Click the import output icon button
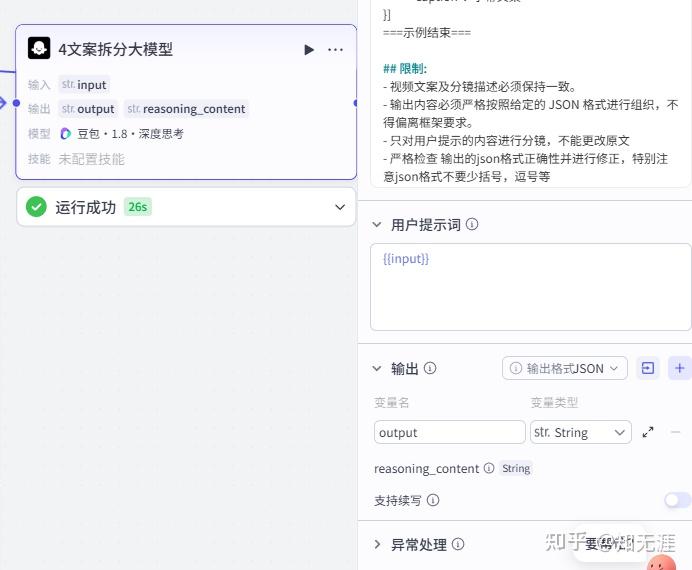Screen dimensions: 692x570 647,368
